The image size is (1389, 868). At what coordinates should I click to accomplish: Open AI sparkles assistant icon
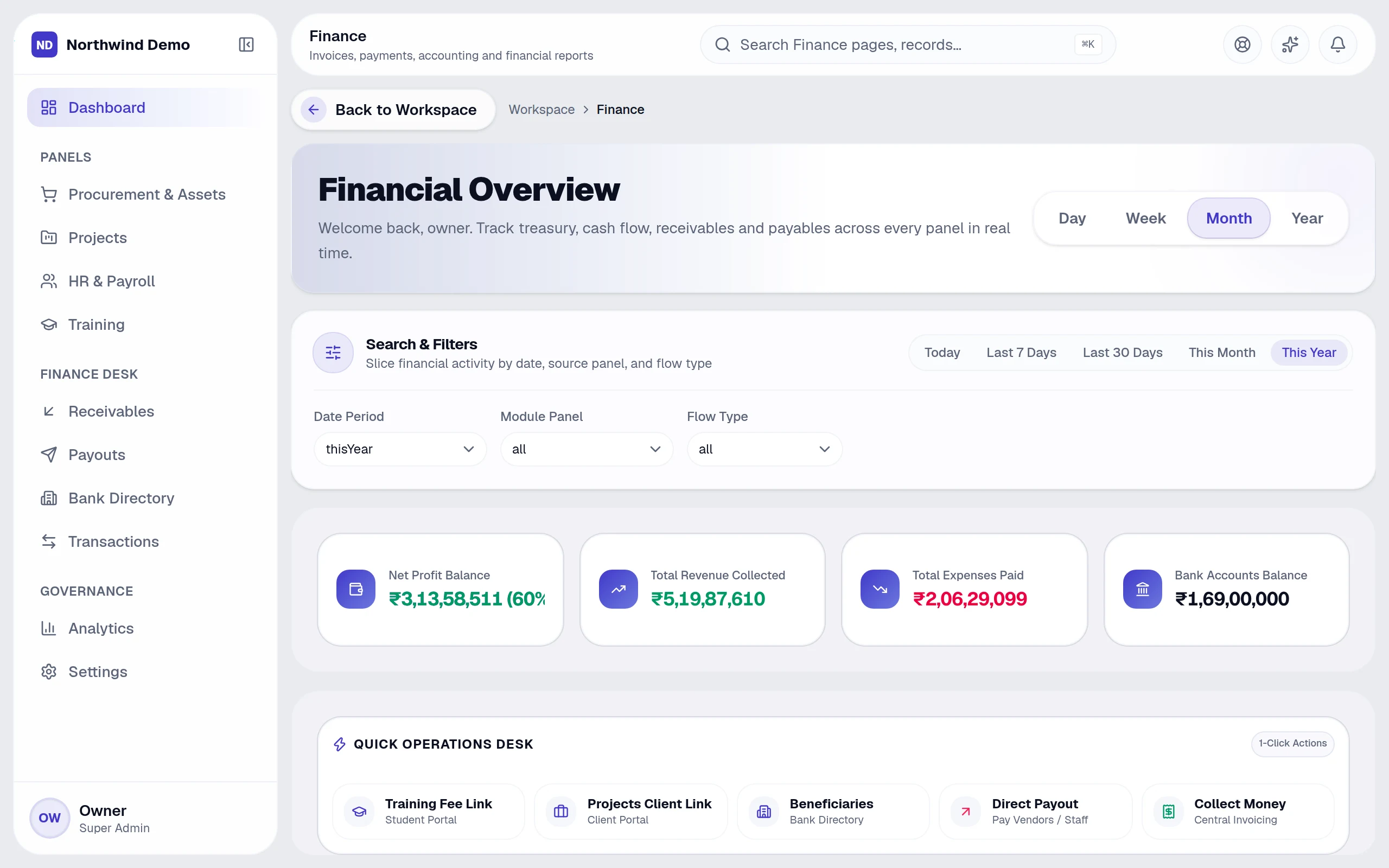[1290, 44]
